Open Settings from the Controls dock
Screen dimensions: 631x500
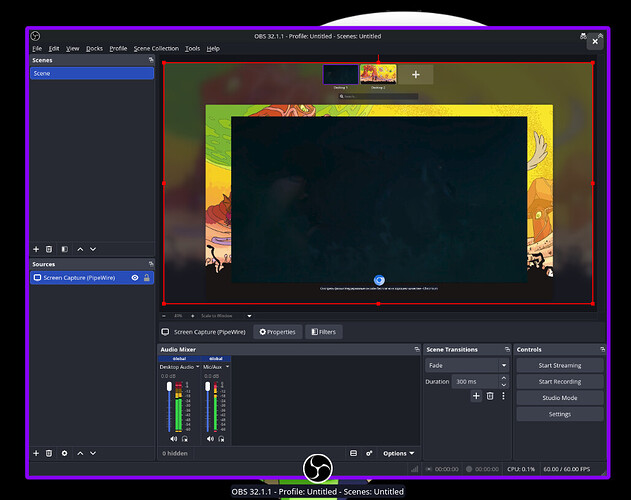560,414
